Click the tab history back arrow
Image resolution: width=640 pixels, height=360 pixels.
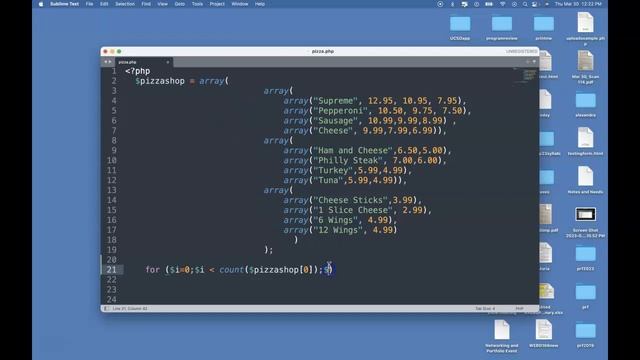tap(106, 62)
